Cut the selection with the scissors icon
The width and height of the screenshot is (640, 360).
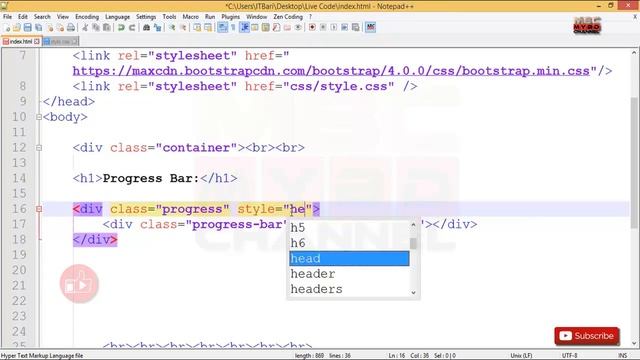pos(85,27)
